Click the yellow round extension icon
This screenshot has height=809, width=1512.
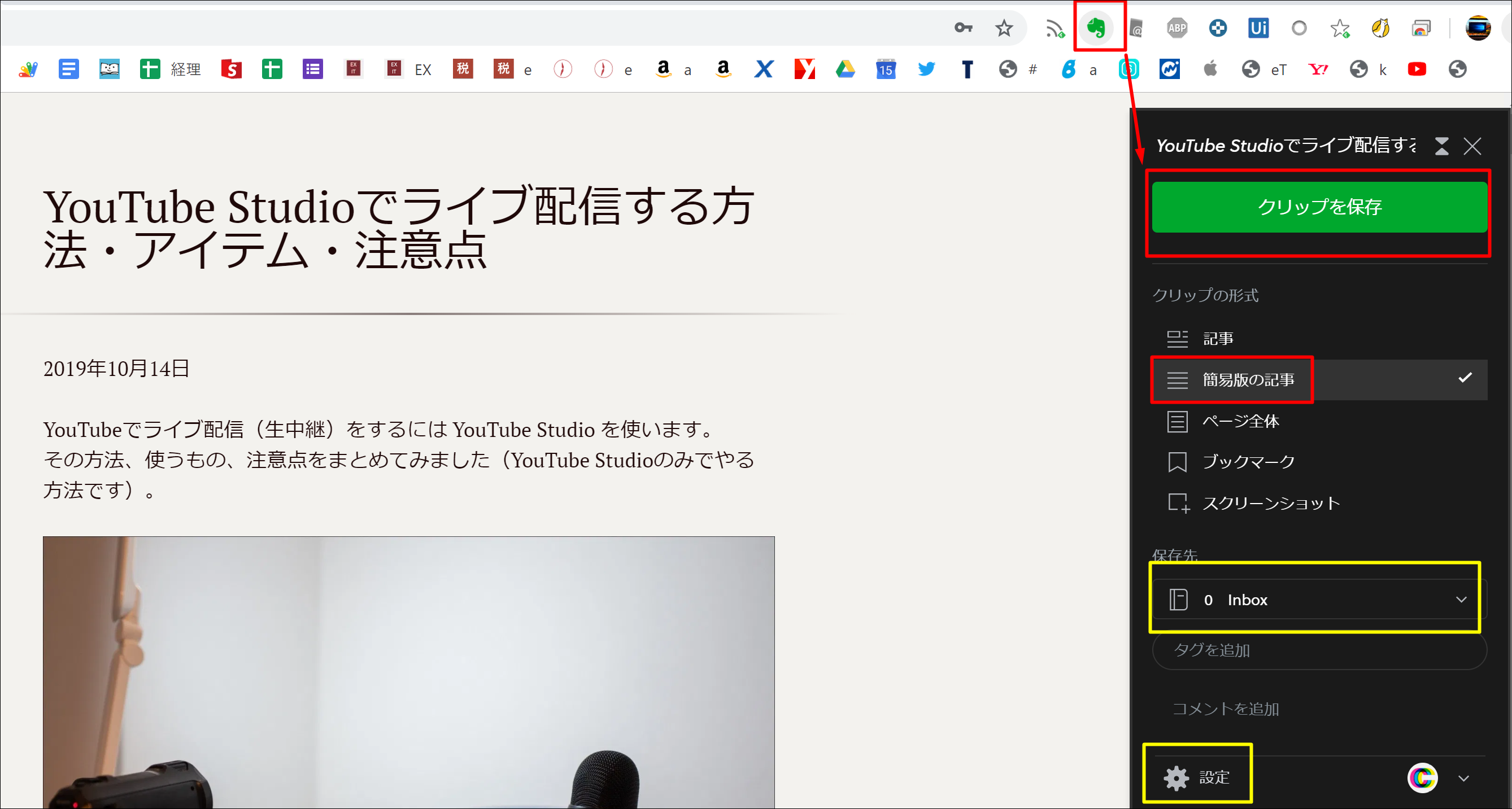(x=1380, y=28)
